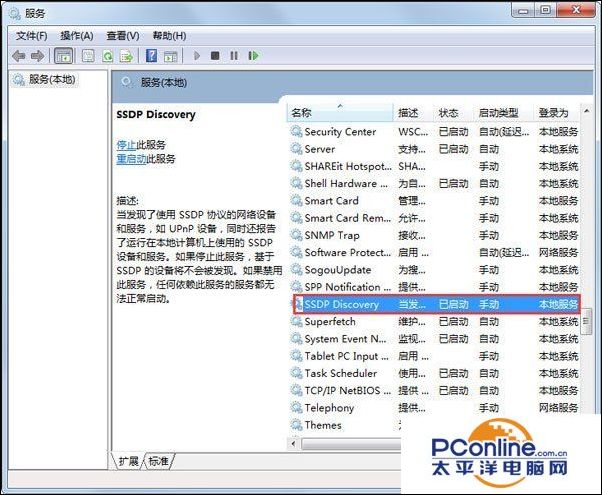Click the 停止 service link
This screenshot has height=495, width=602.
point(126,145)
